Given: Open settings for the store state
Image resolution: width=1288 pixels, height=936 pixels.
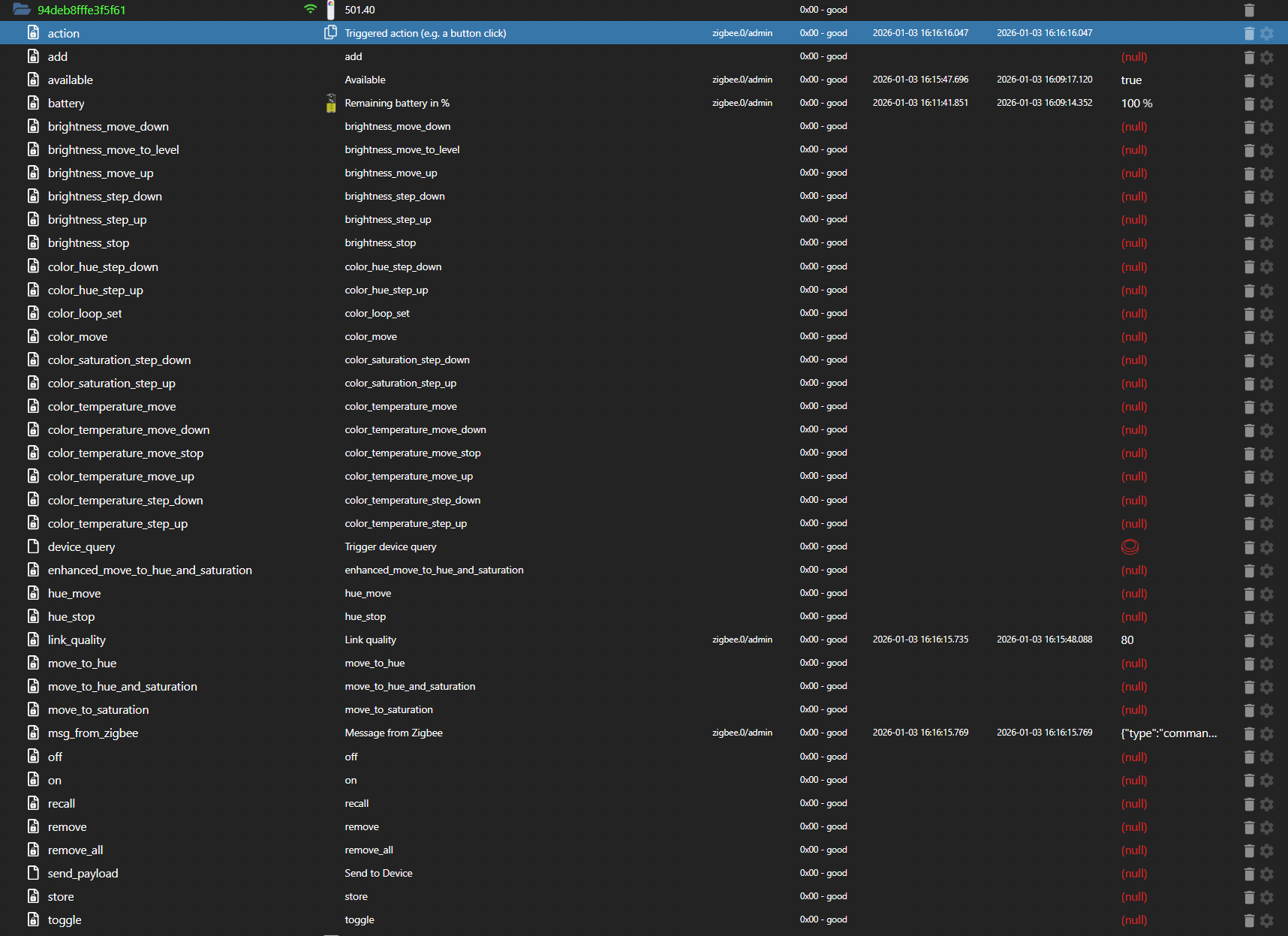Looking at the screenshot, I should pyautogui.click(x=1267, y=897).
